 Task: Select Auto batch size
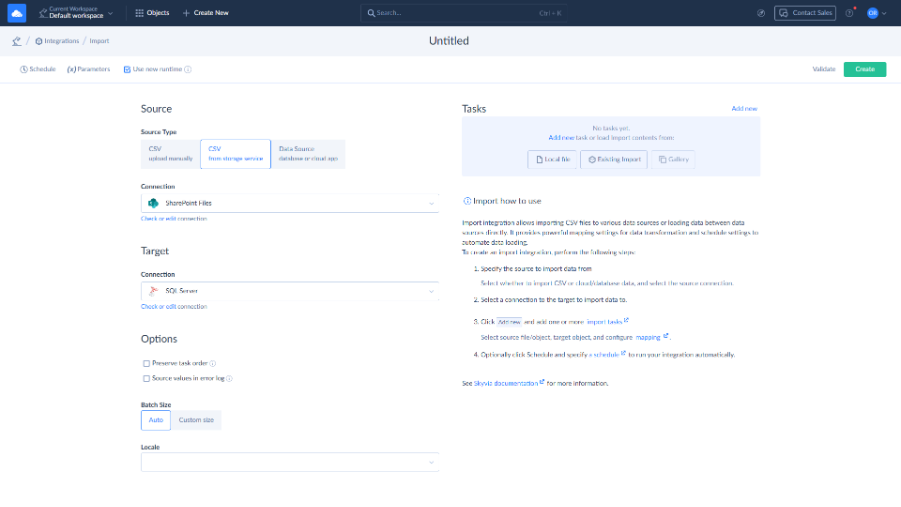(156, 420)
